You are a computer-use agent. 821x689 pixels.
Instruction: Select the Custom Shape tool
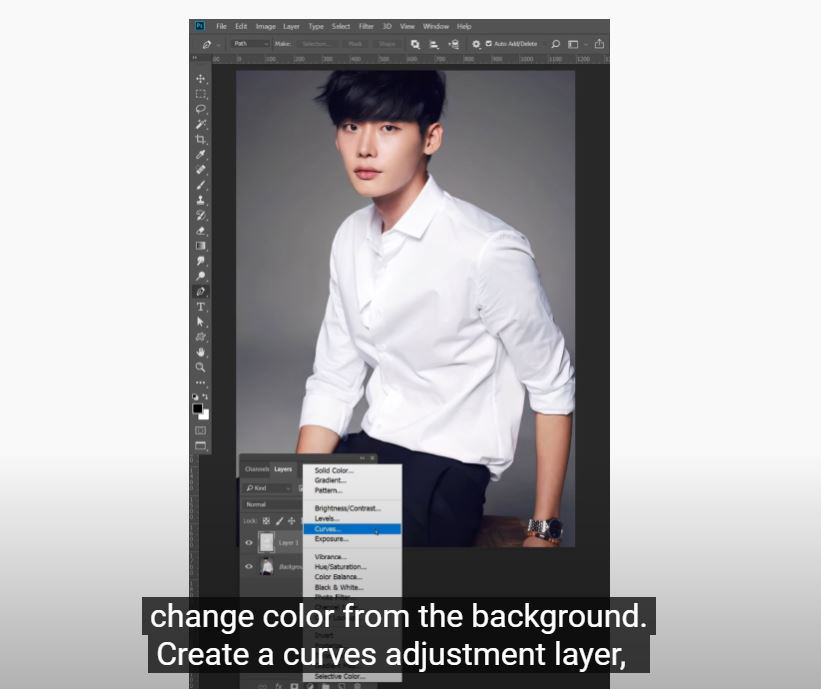coord(201,337)
